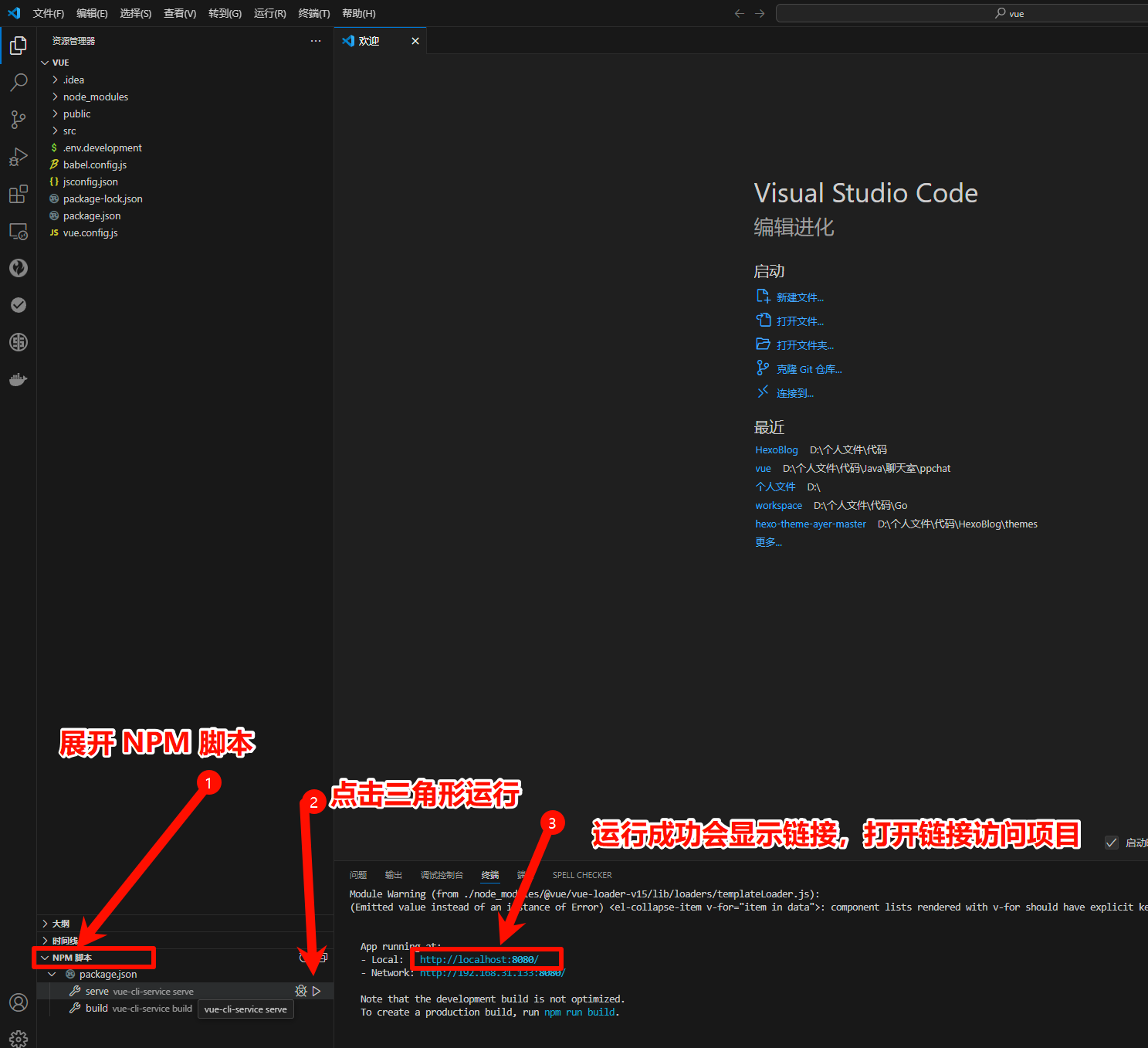Screen dimensions: 1148x1048
Task: Click the 更多... recent link
Action: [x=768, y=542]
